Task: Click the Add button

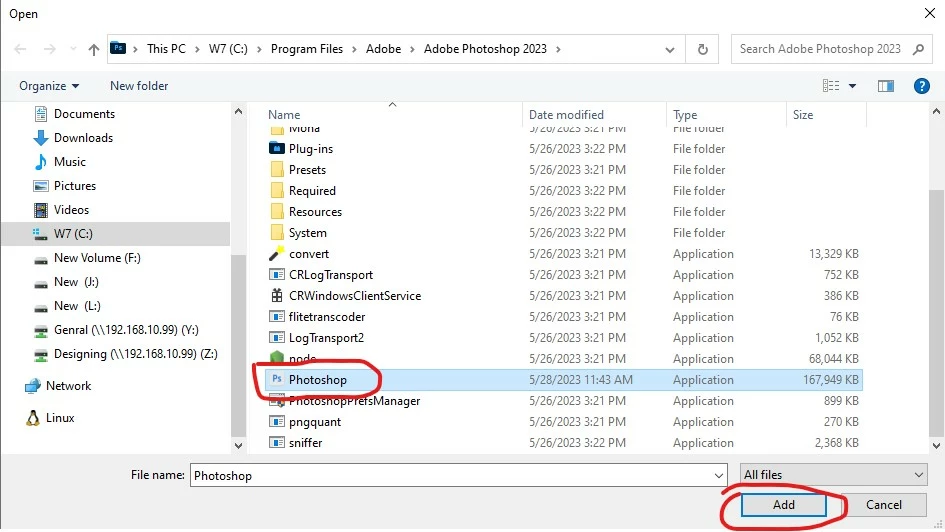Action: point(783,505)
